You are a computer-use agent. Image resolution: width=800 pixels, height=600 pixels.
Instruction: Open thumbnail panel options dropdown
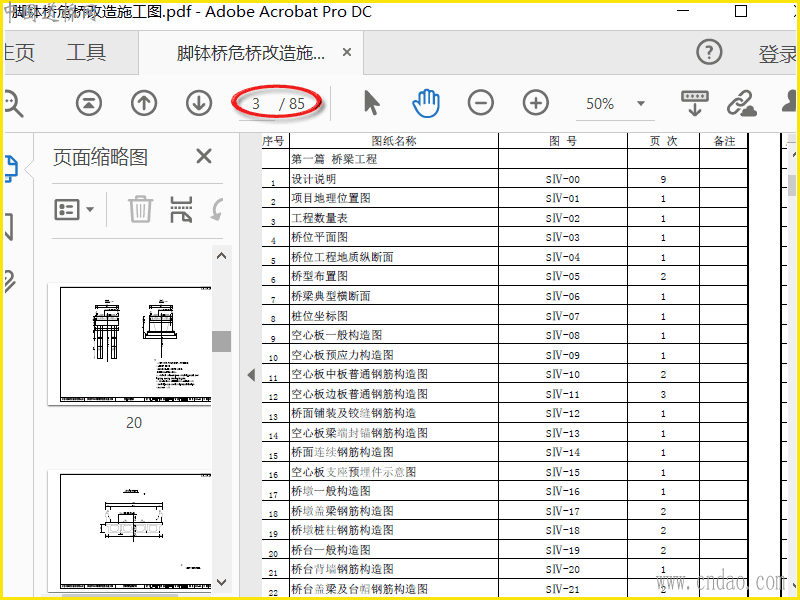[x=74, y=209]
